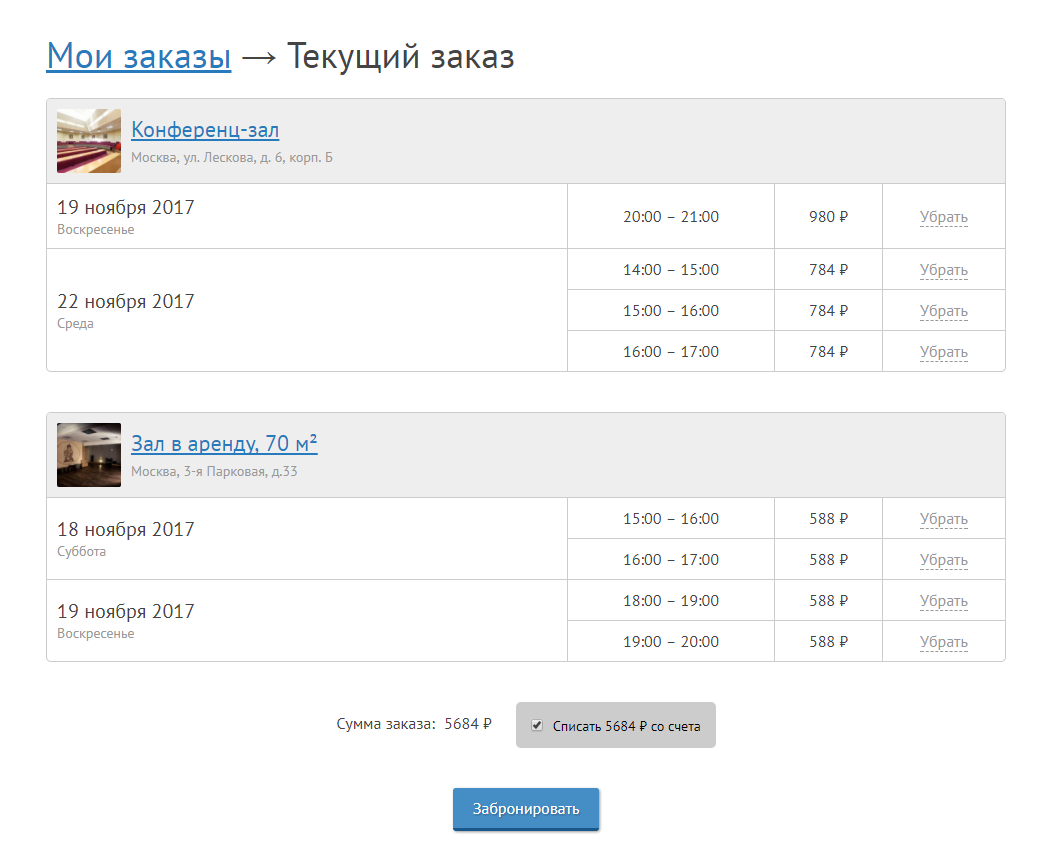1050x864 pixels.
Task: Remove the 19:00 – 20:00 slot for 588 ₽
Action: click(x=943, y=642)
